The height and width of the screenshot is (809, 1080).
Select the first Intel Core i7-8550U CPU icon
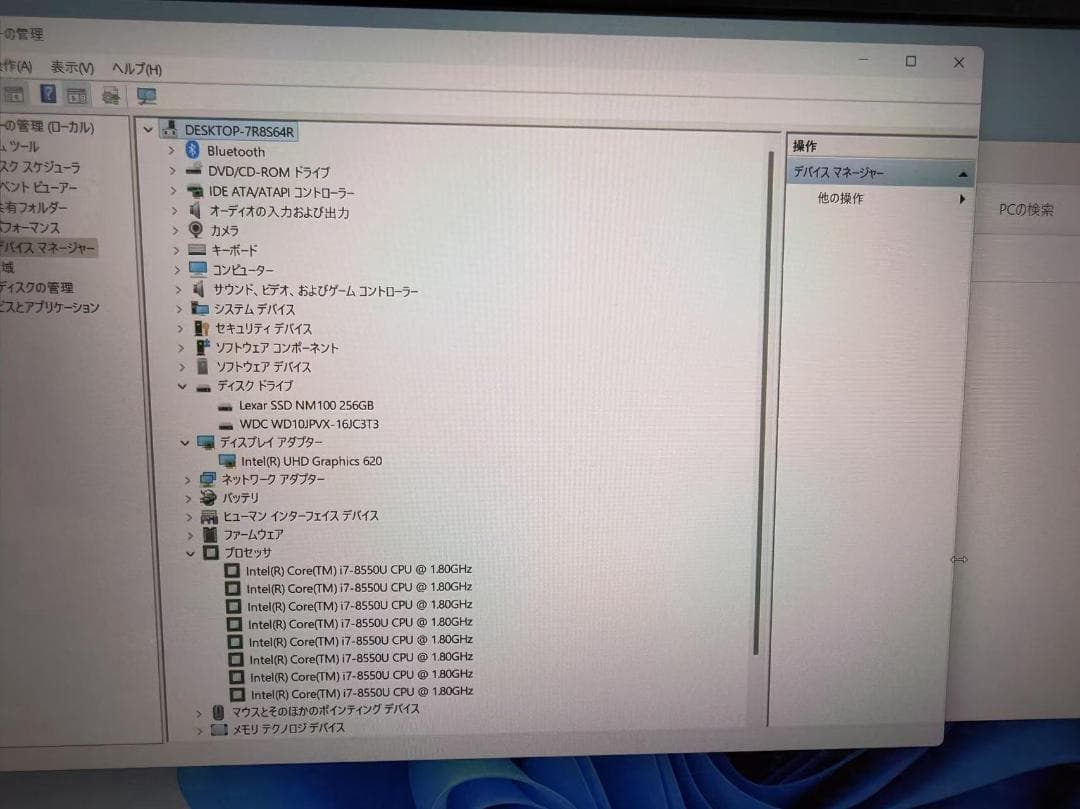(233, 569)
